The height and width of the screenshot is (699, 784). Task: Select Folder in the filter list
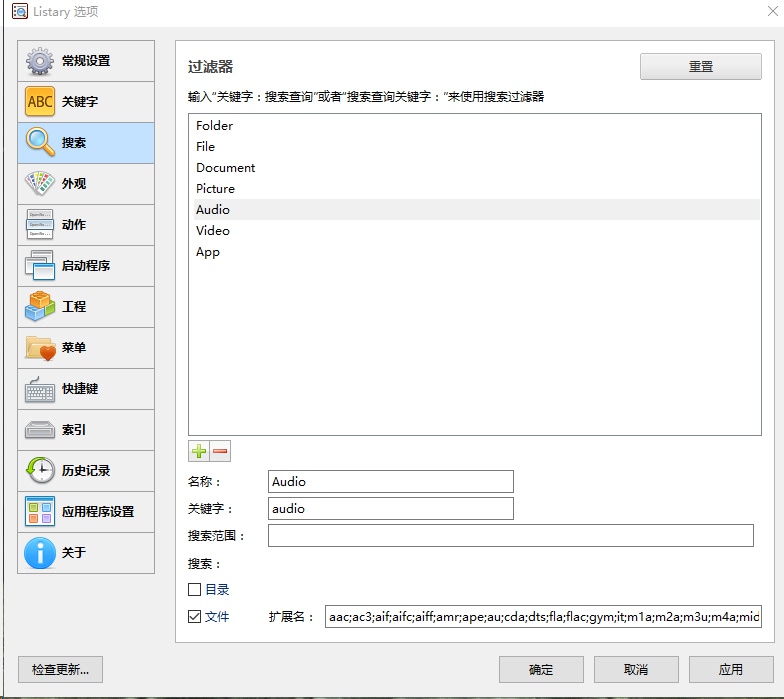point(476,126)
